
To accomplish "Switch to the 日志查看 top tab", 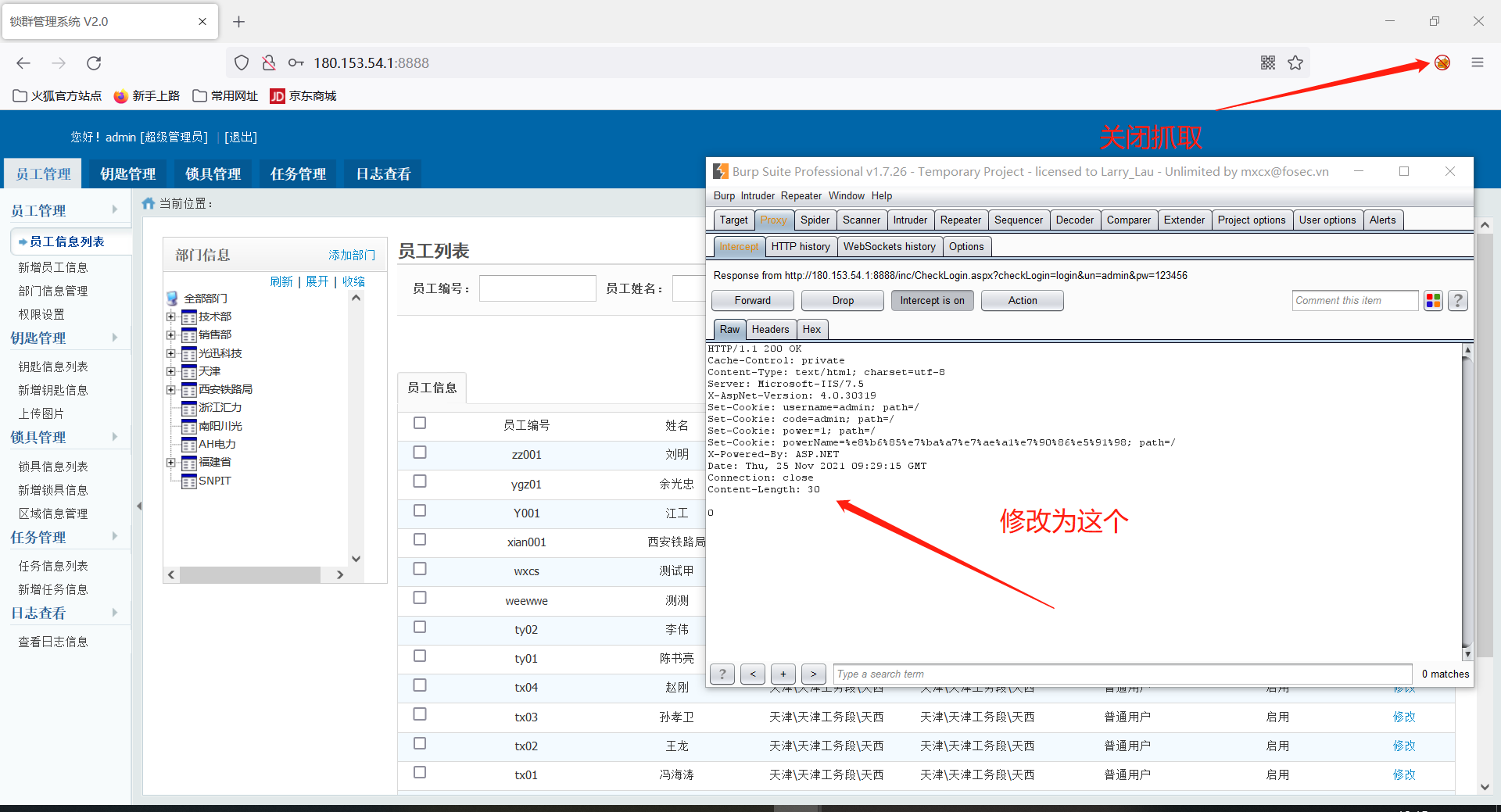I will 383,173.
